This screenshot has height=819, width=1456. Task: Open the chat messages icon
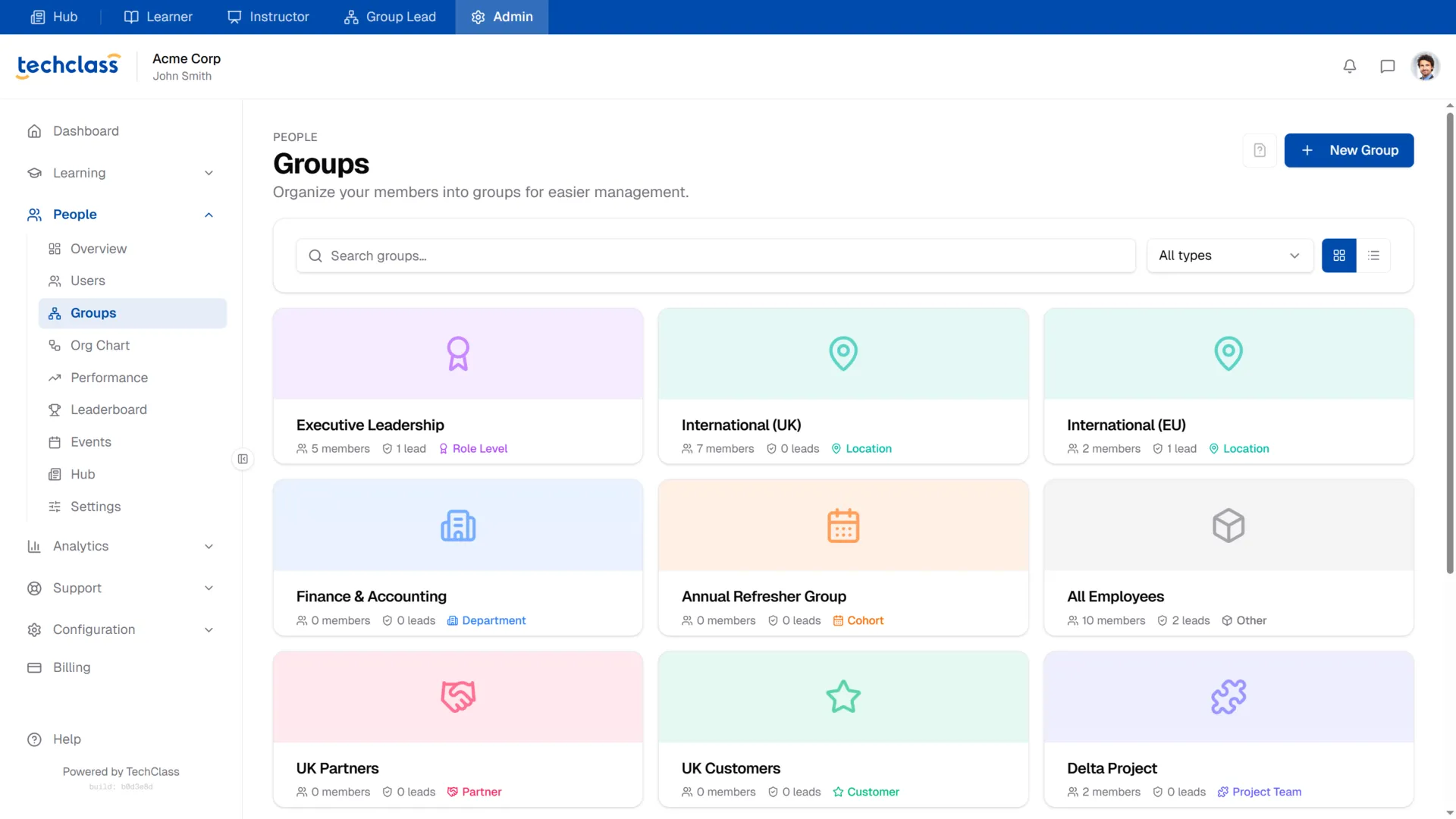coord(1388,67)
